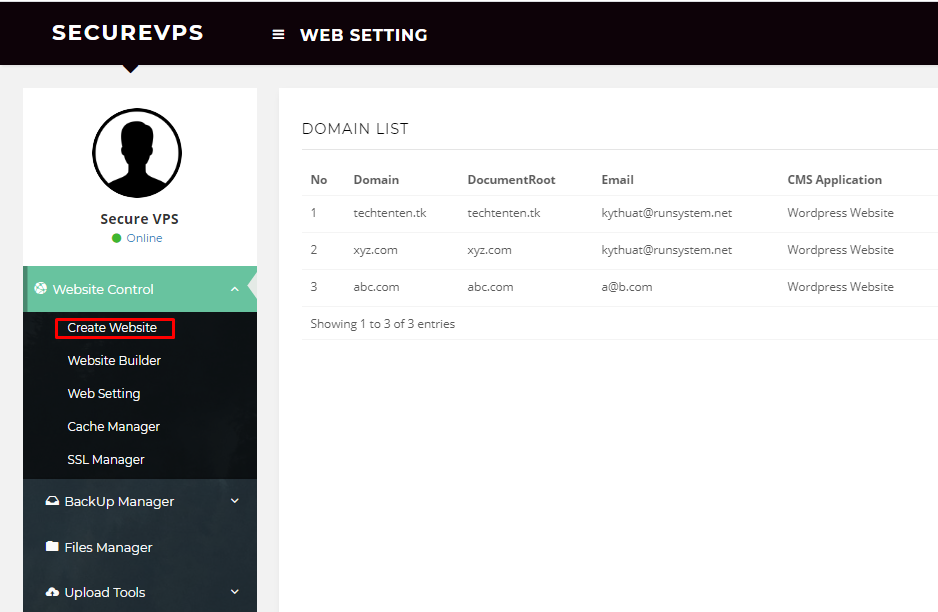Sort by Email column header
938x612 pixels.
click(617, 179)
